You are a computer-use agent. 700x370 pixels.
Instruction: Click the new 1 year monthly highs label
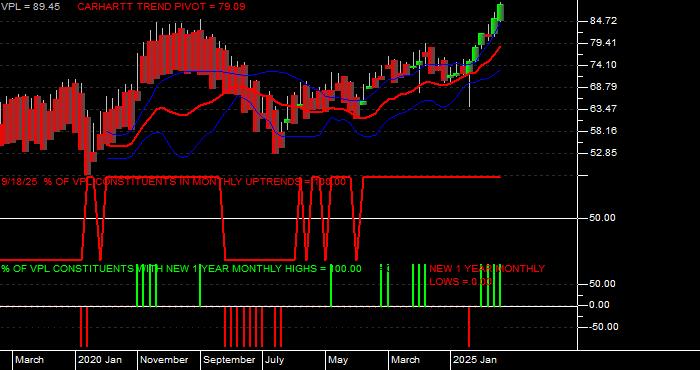pos(181,269)
